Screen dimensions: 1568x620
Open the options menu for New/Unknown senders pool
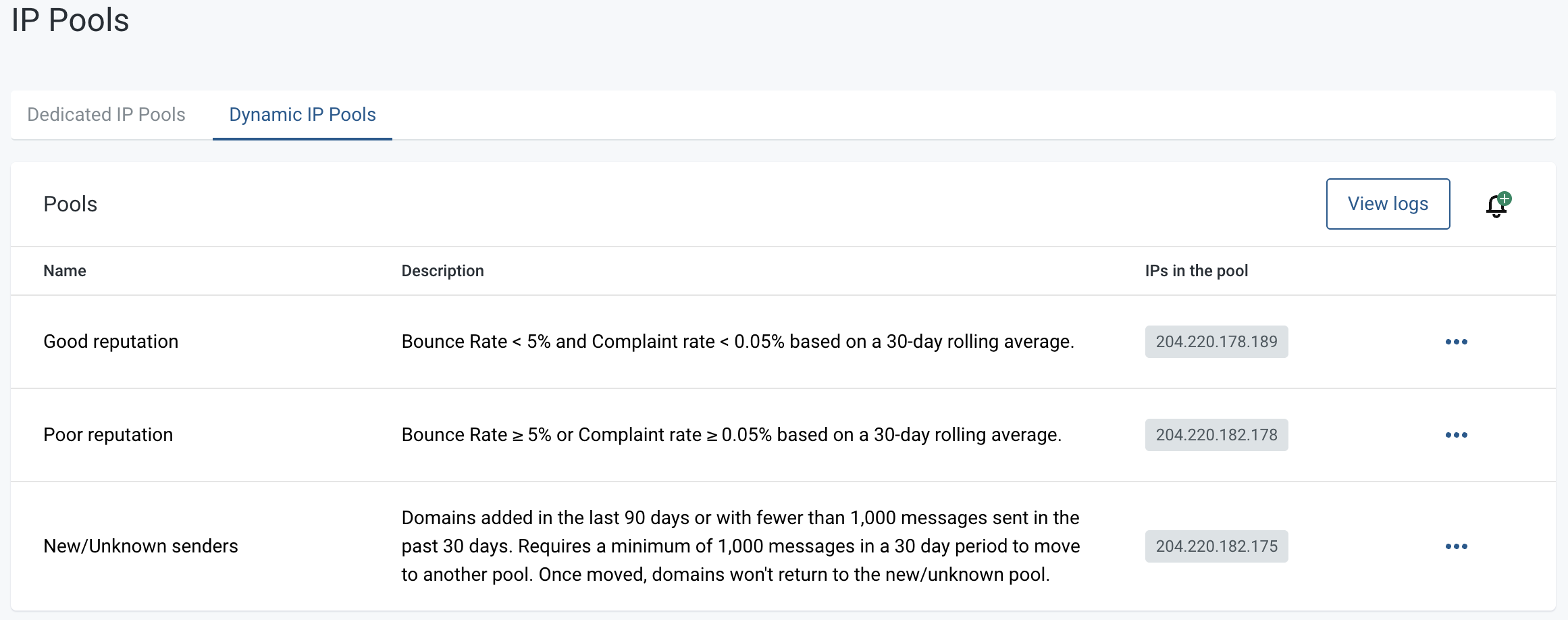pyautogui.click(x=1456, y=546)
